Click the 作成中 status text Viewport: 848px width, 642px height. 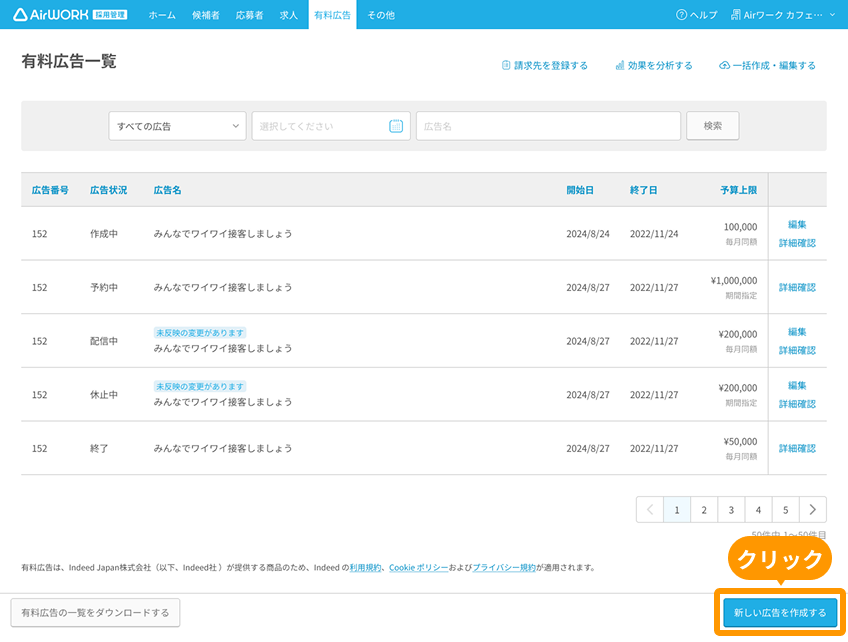(104, 234)
